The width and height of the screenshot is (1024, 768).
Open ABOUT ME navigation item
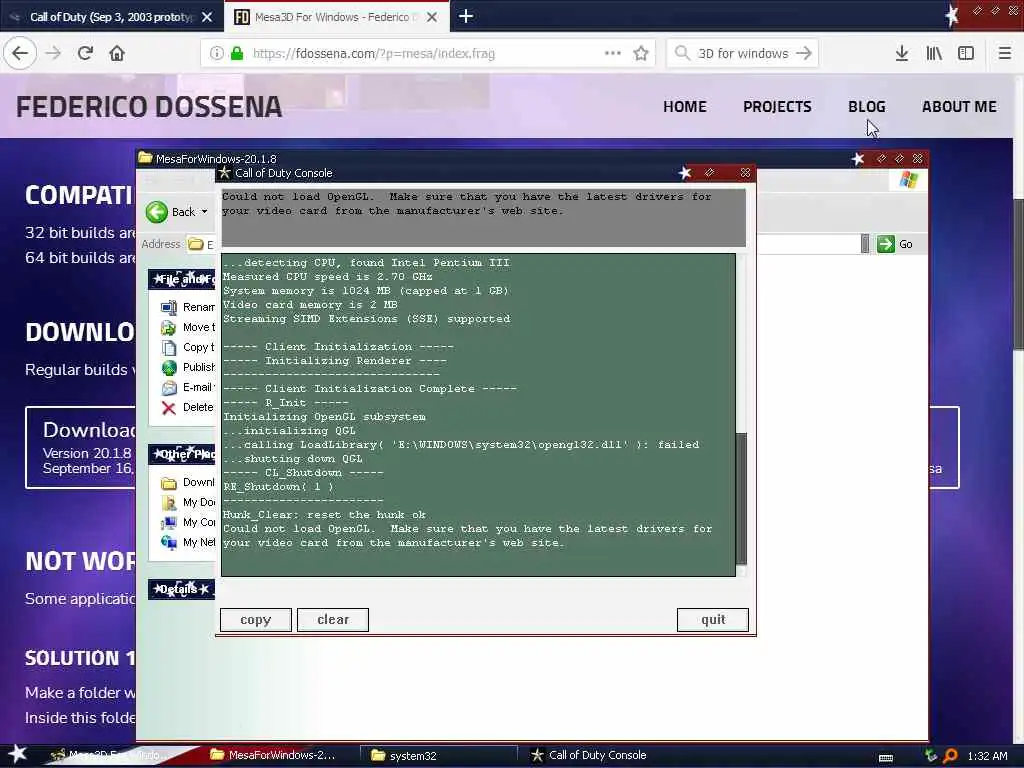click(959, 106)
